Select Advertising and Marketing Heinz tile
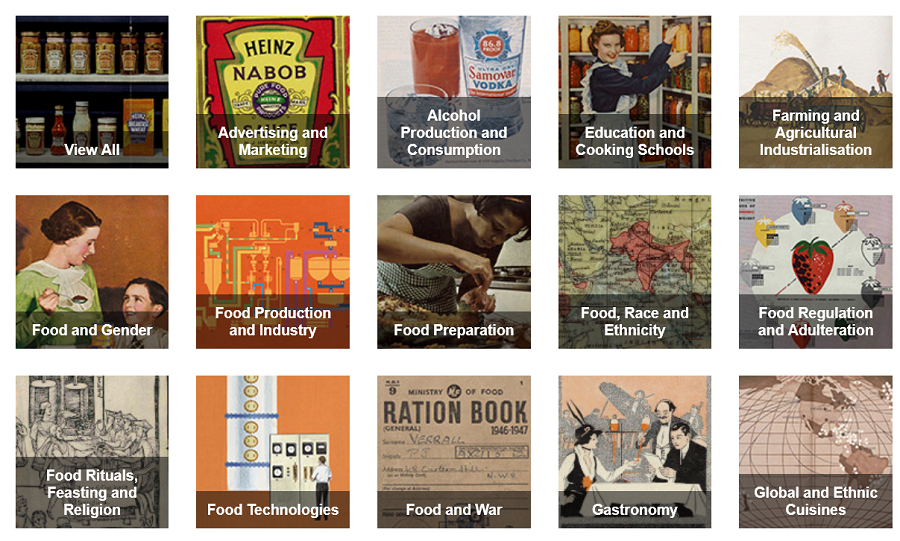Image resolution: width=900 pixels, height=541 pixels. tap(273, 92)
